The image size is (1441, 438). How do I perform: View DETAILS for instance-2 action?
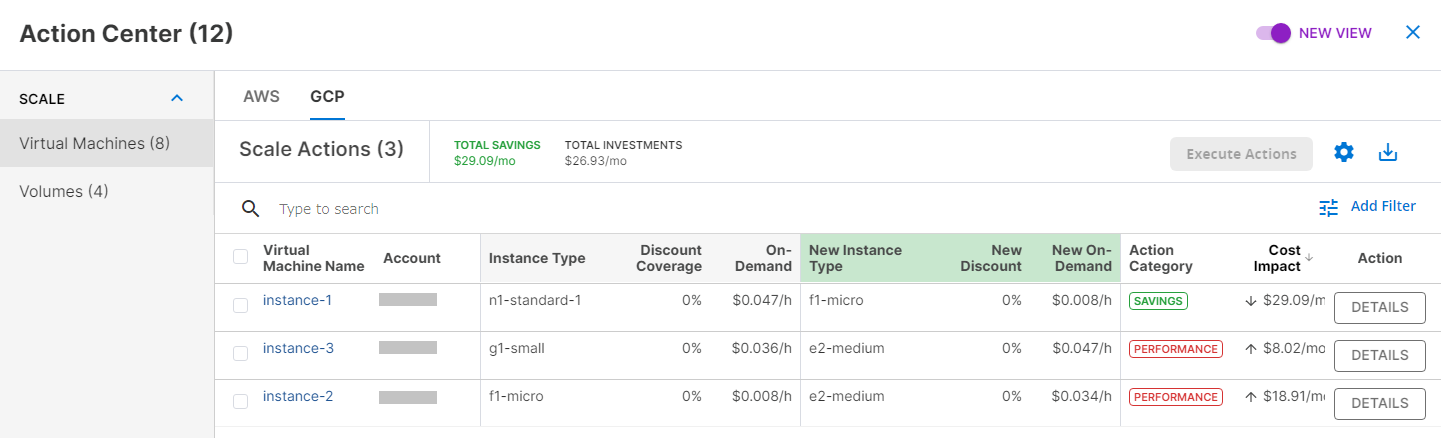click(1380, 403)
